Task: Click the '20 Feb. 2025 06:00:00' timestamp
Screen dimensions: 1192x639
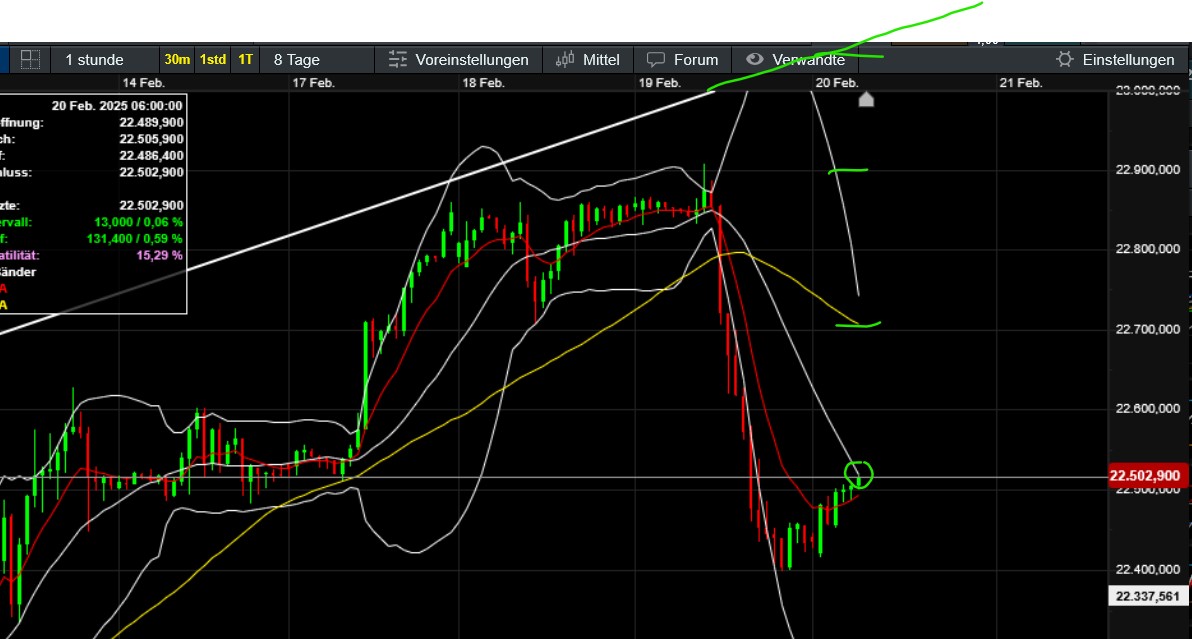Action: pyautogui.click(x=117, y=106)
